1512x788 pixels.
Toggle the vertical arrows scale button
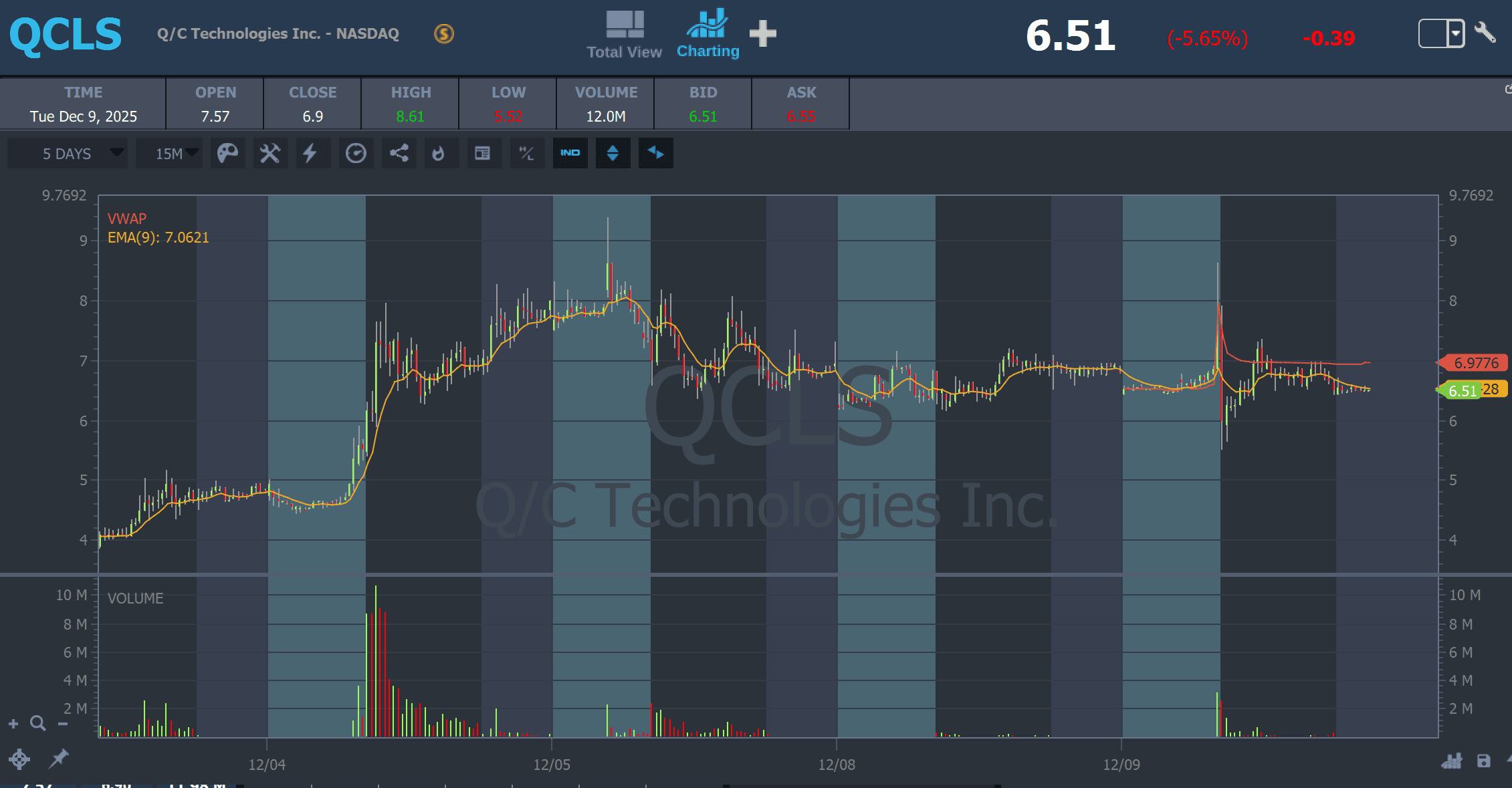tap(613, 153)
